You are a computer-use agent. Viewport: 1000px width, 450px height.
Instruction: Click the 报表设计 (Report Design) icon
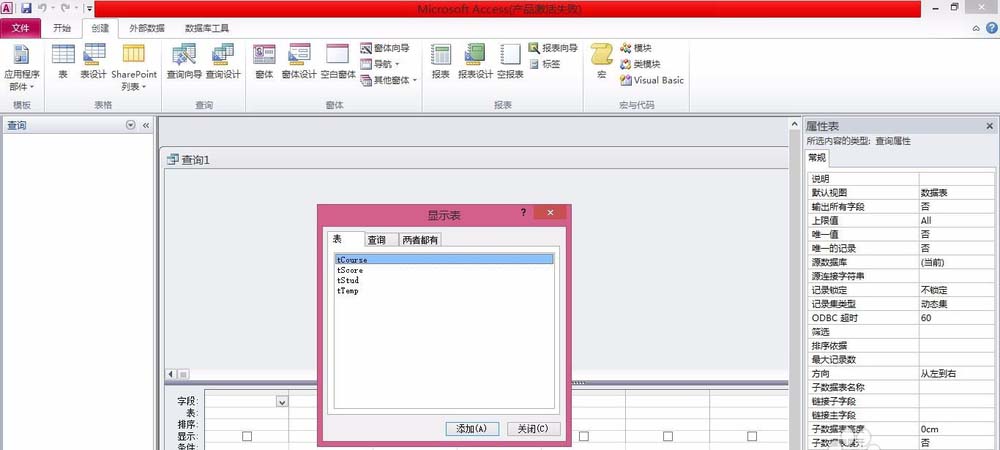pos(475,61)
